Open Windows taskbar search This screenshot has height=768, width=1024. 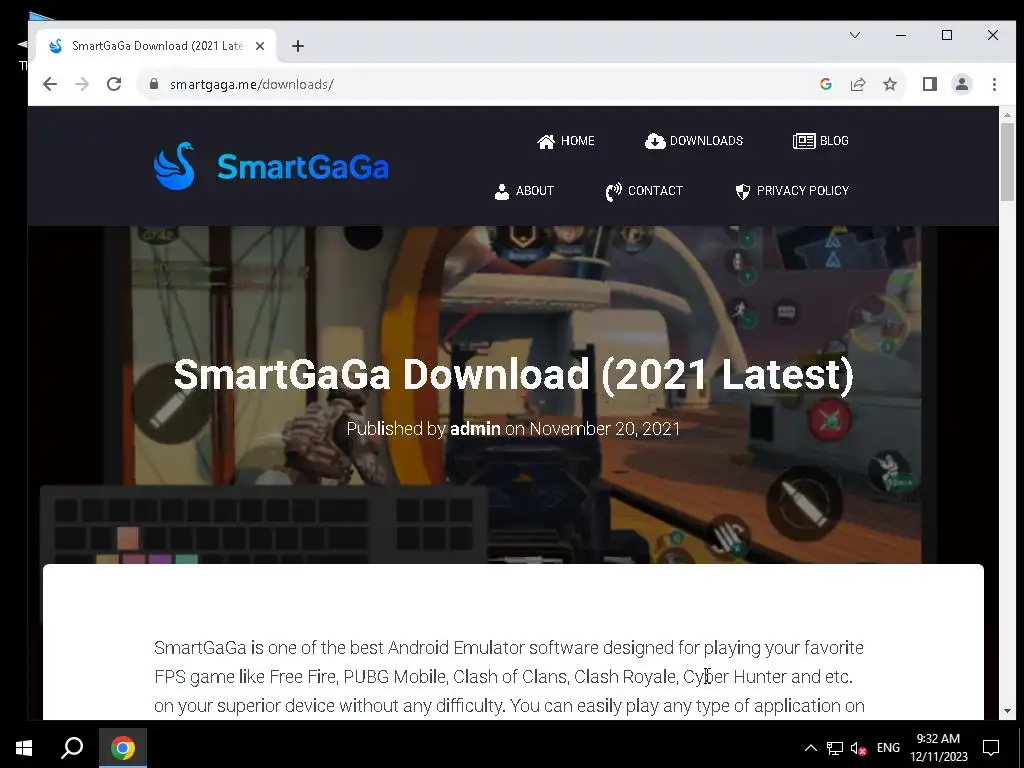(72, 747)
